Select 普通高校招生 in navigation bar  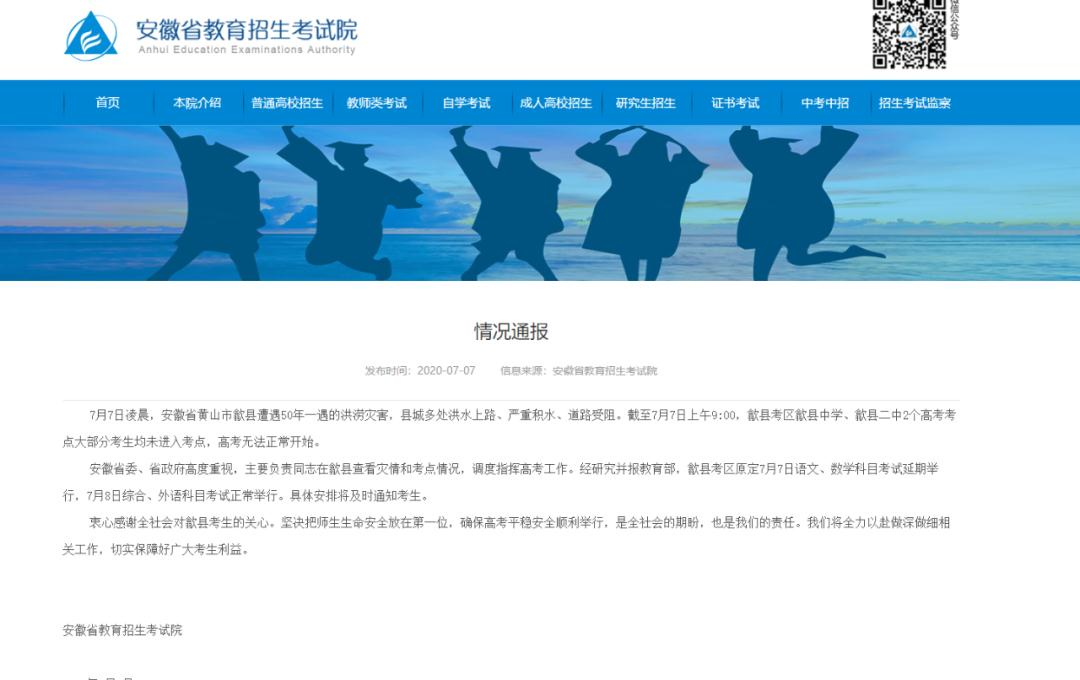coord(287,103)
